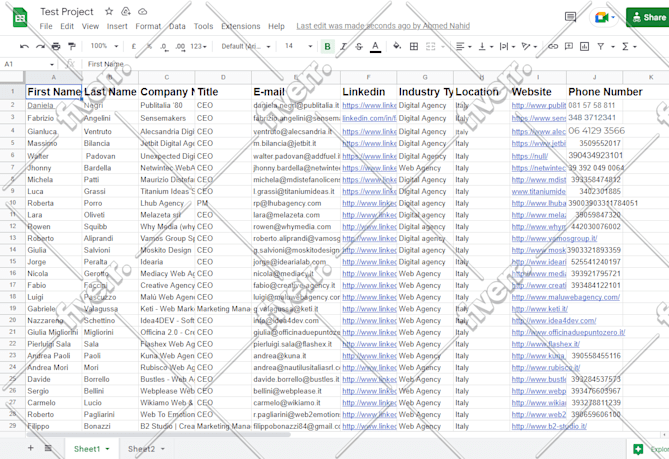Format cells as percent
Screen dimensions: 669x459
coord(149,46)
